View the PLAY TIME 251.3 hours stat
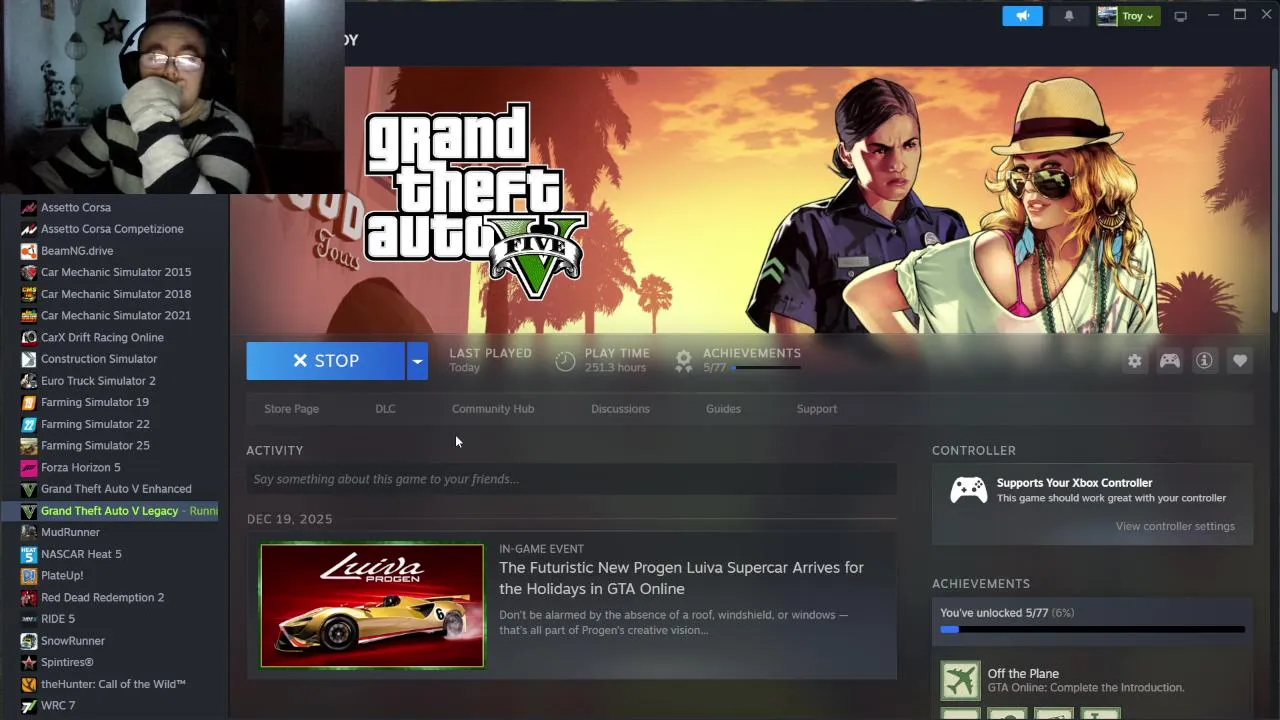This screenshot has height=720, width=1280. tap(603, 360)
